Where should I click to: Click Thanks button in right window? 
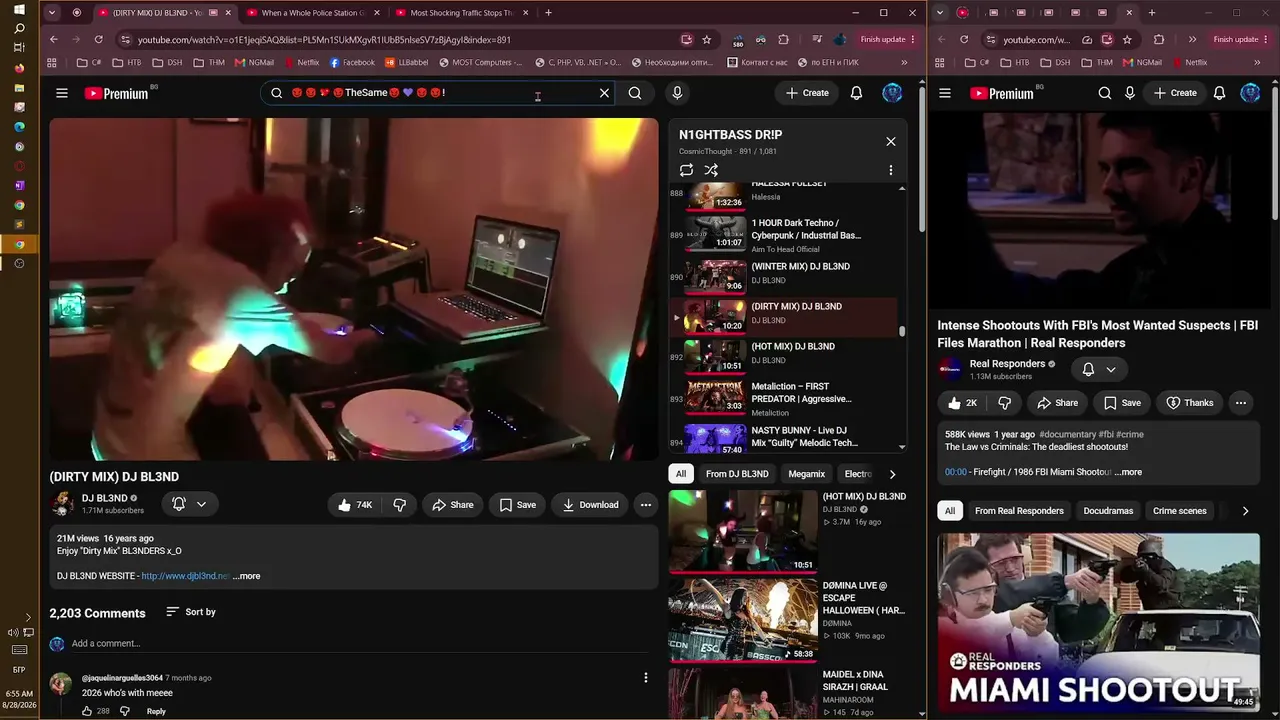(1189, 403)
